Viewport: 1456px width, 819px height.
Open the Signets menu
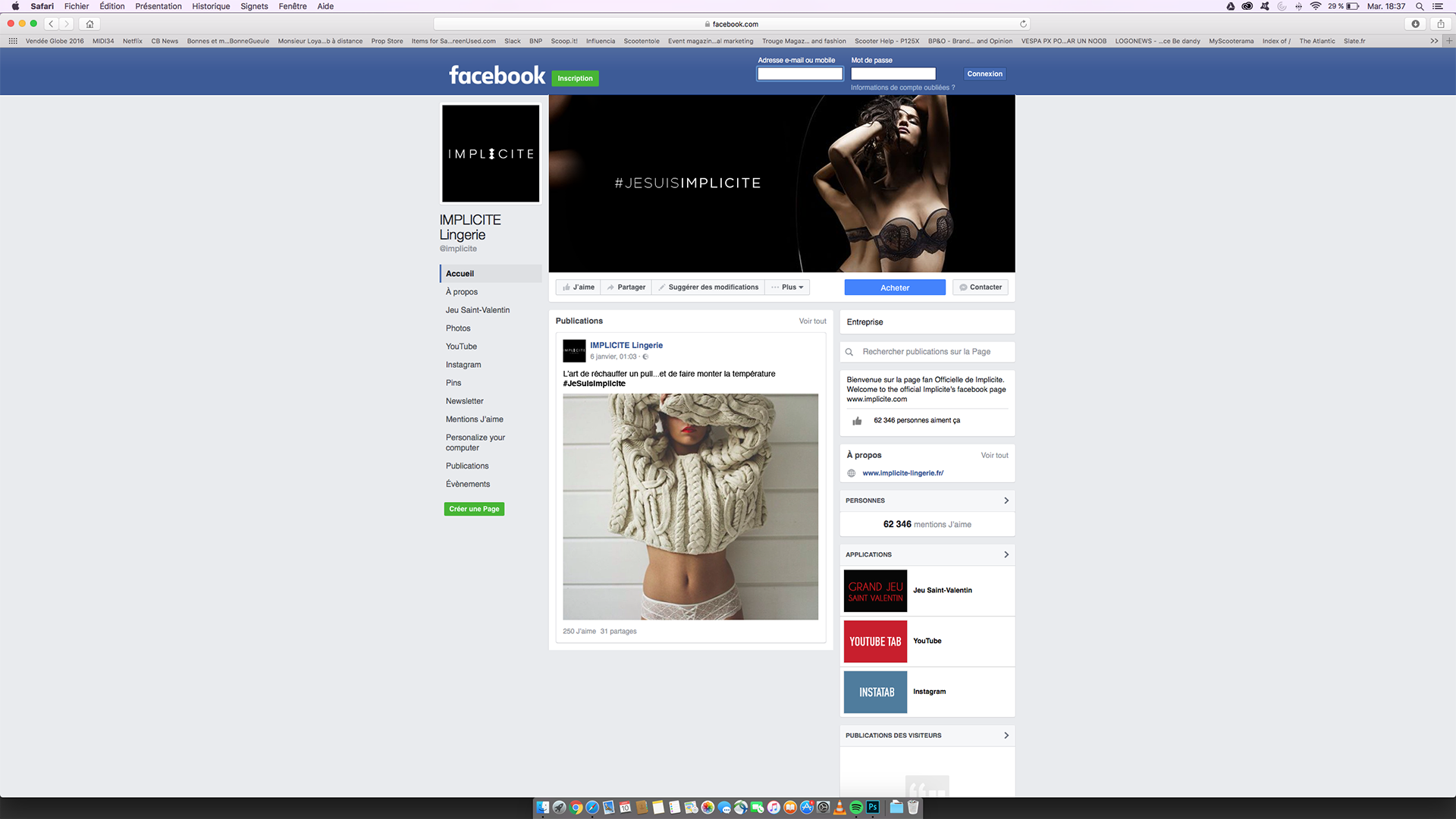point(254,6)
